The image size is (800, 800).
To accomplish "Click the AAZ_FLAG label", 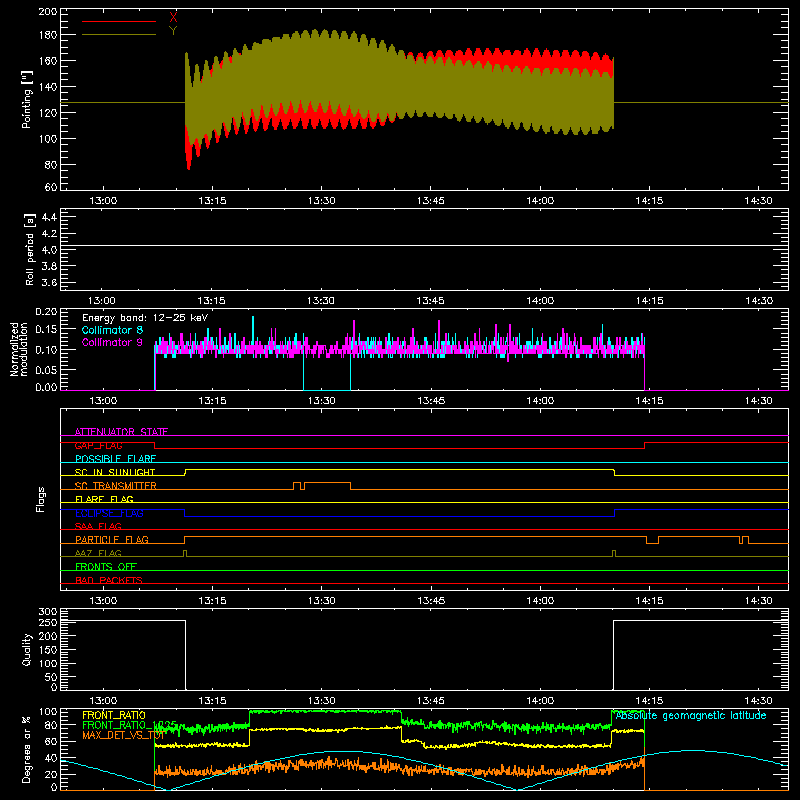I will (x=98, y=553).
